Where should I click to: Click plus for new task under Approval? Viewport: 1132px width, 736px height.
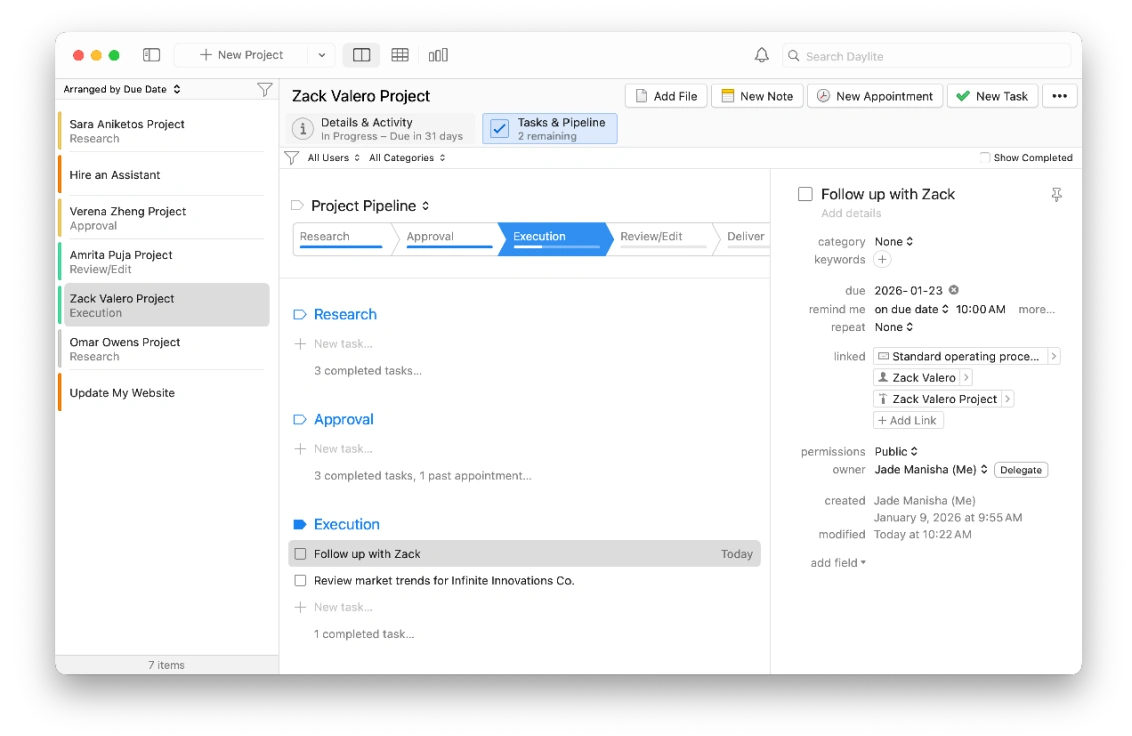tap(300, 449)
